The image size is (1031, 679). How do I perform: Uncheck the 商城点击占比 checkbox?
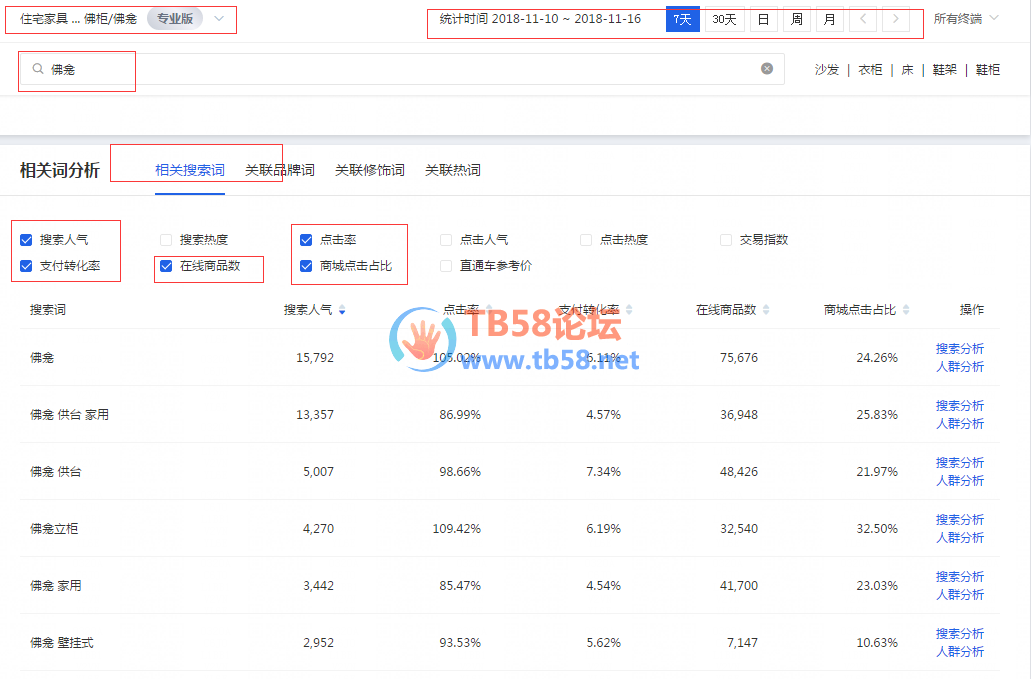click(306, 266)
